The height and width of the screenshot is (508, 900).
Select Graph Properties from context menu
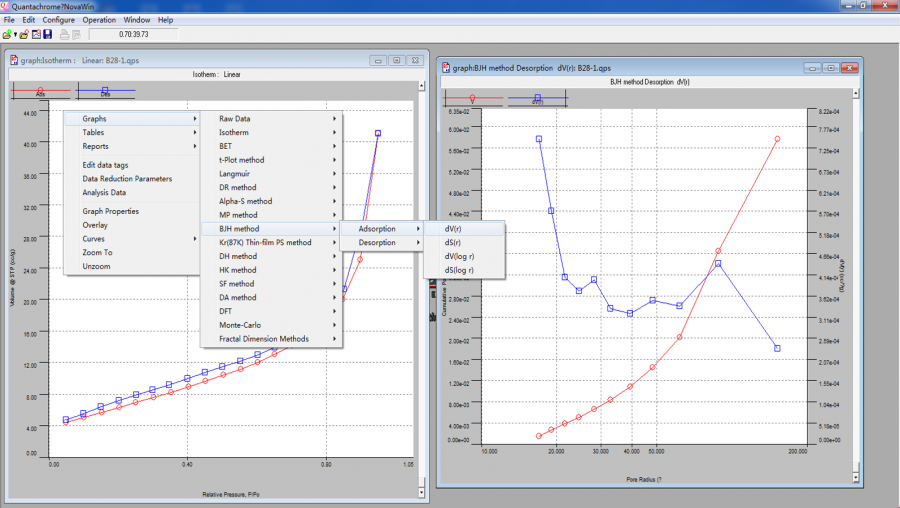110,211
